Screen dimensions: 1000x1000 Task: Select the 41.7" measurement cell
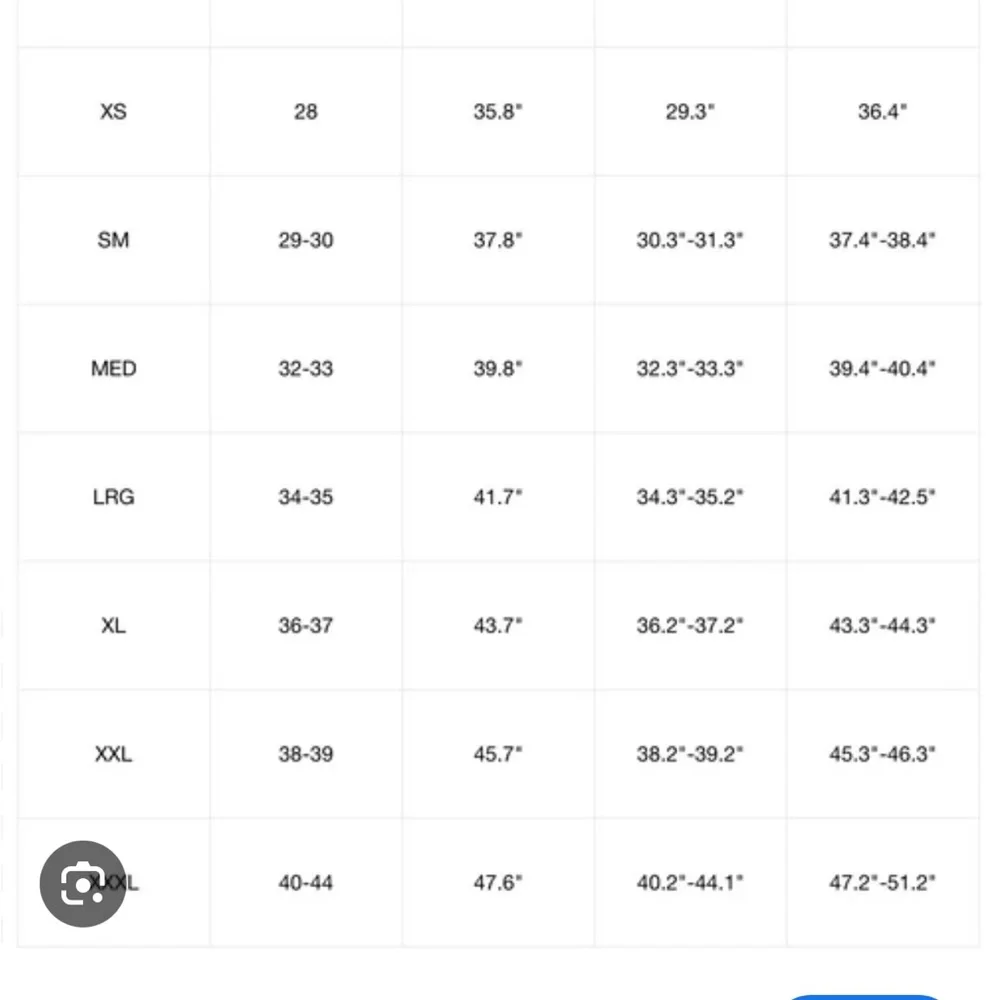[x=498, y=497]
